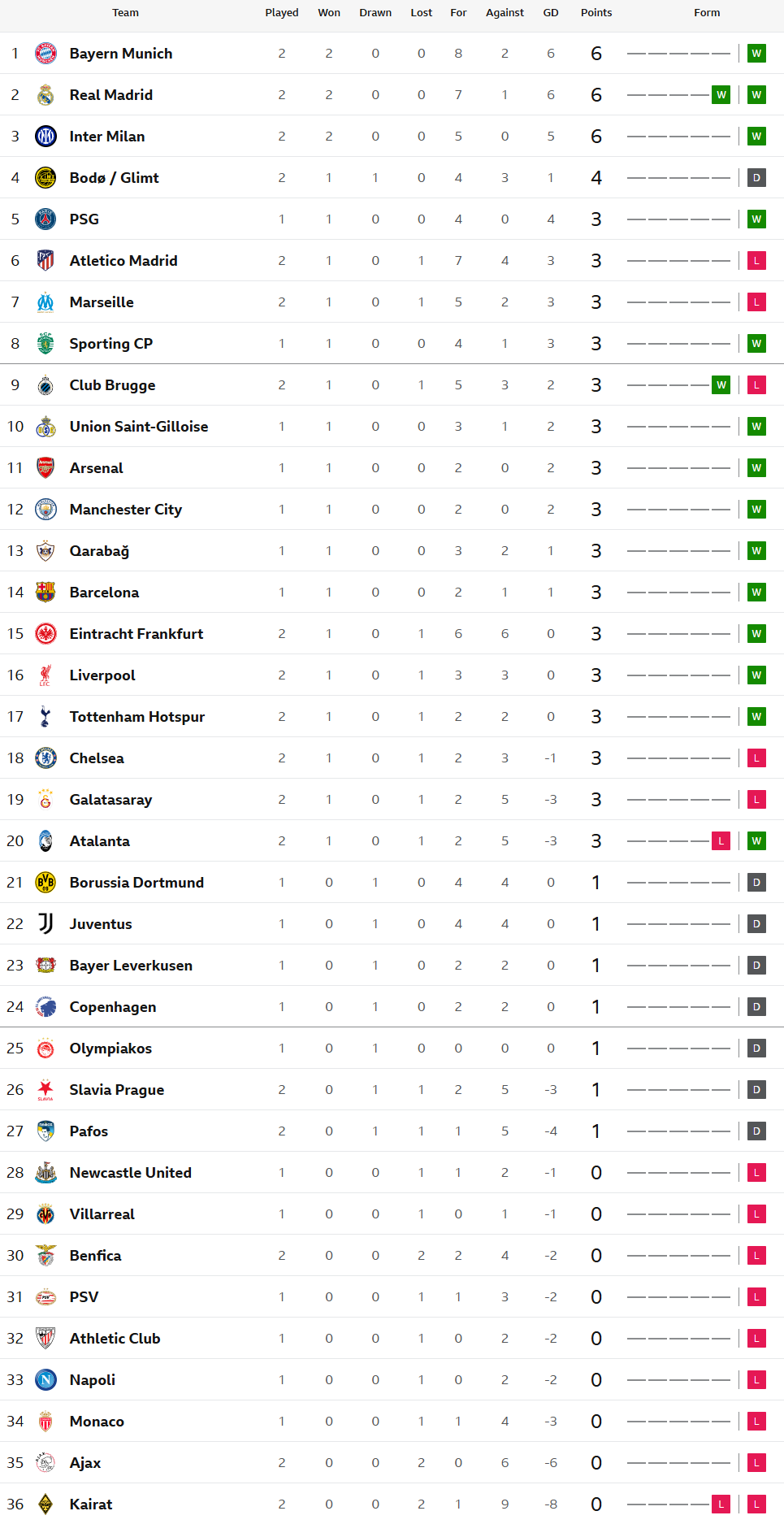This screenshot has height=1524, width=784.
Task: Click the Bayern Munich club crest
Action: point(45,54)
